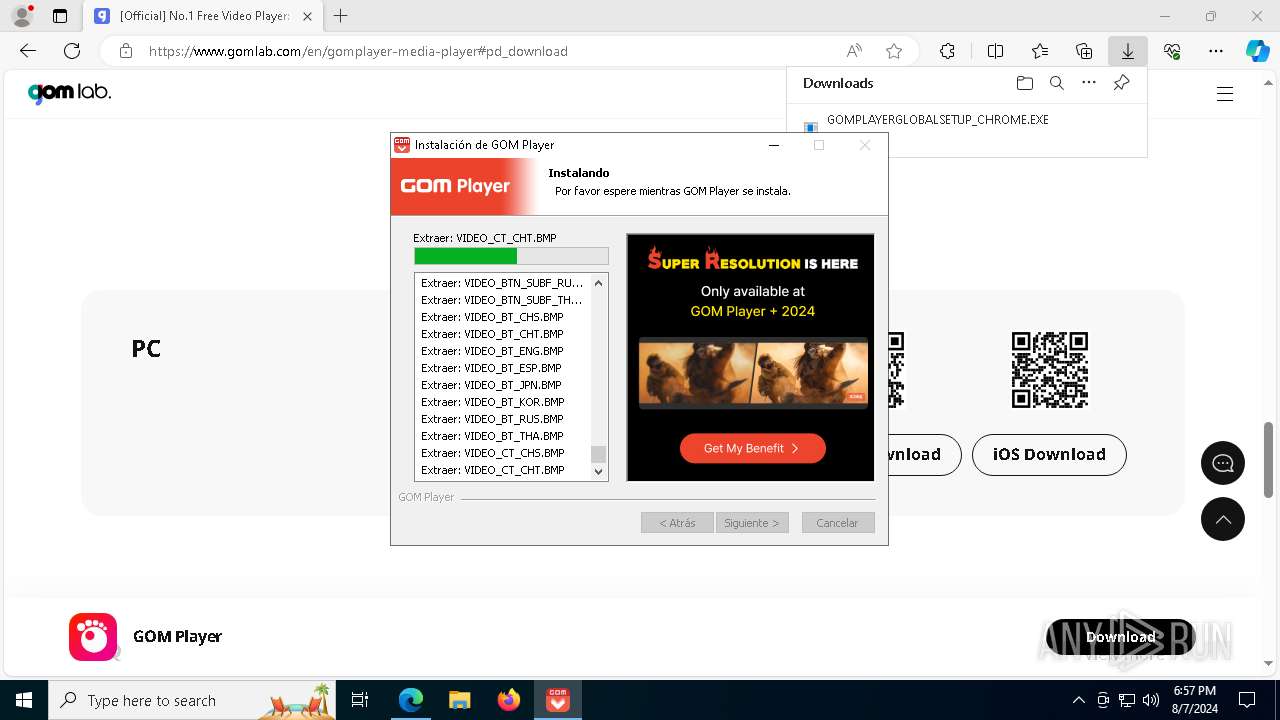
Task: Go back to top with arrow button
Action: click(x=1223, y=519)
